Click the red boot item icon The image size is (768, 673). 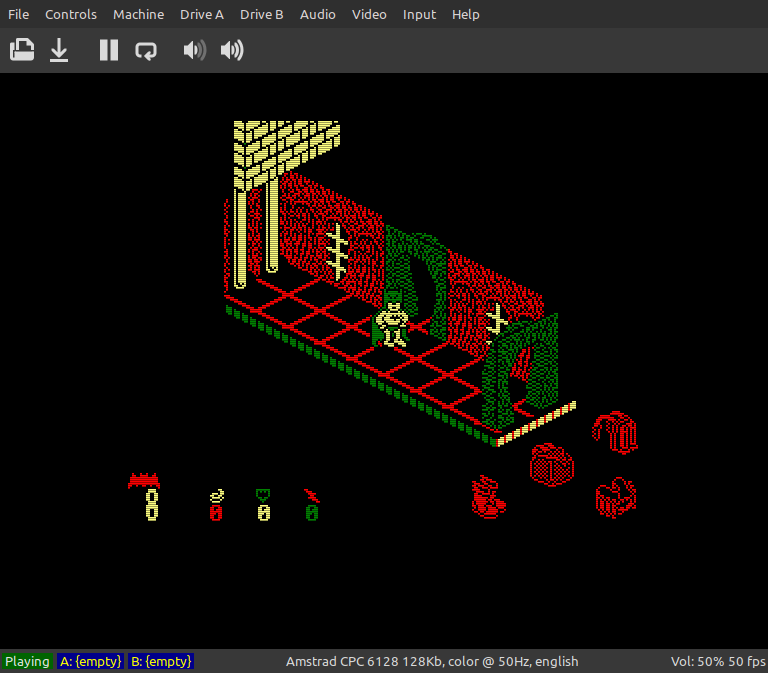[488, 497]
